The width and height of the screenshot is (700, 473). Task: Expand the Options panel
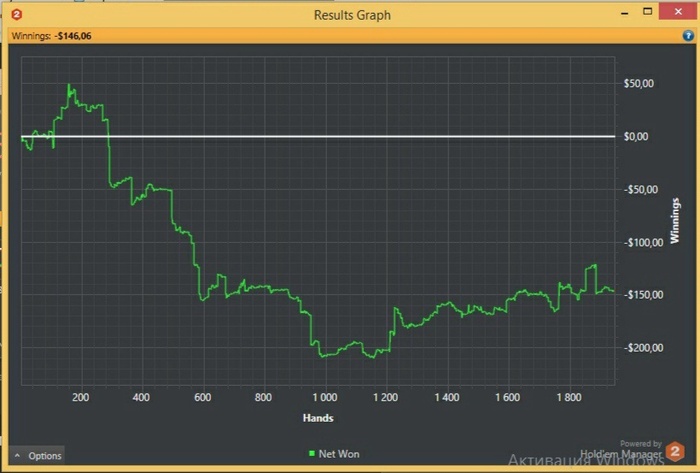(37, 456)
